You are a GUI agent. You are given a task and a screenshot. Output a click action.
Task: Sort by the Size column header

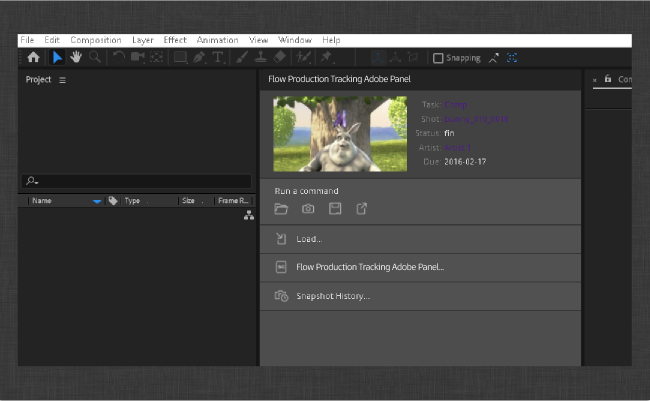[x=188, y=201]
